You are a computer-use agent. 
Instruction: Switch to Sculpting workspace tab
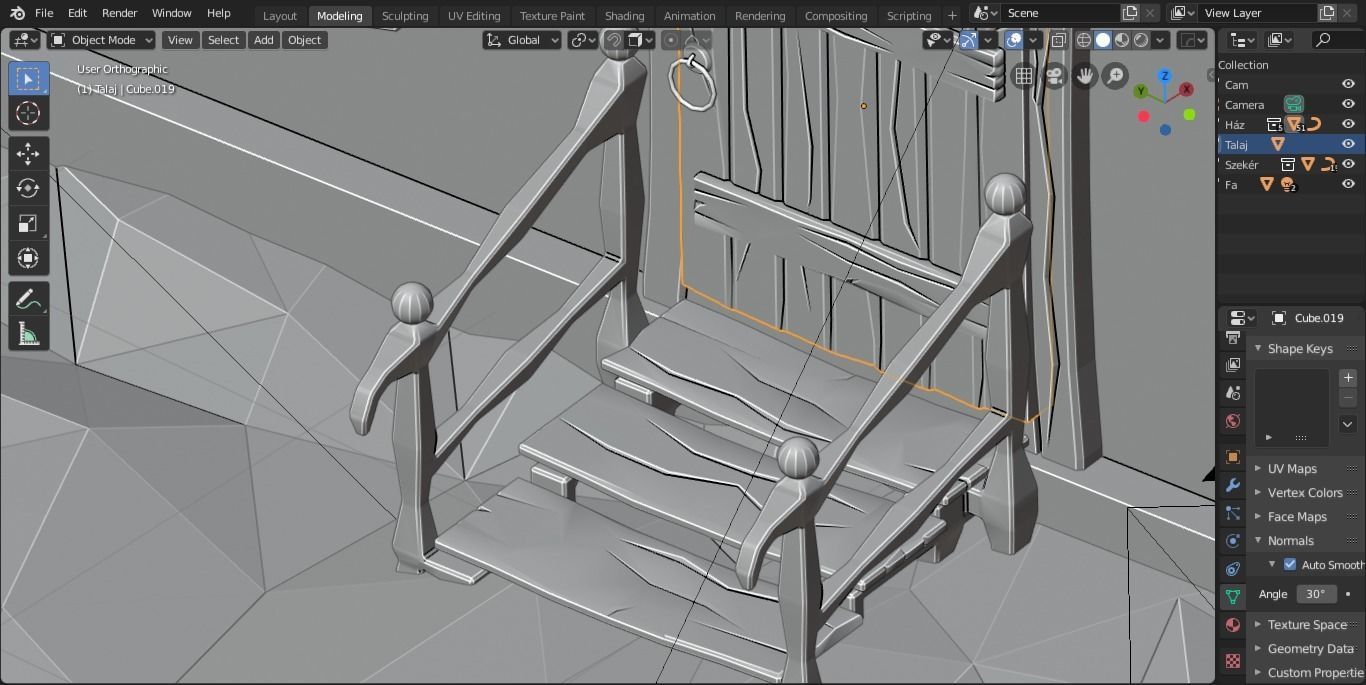pyautogui.click(x=405, y=16)
